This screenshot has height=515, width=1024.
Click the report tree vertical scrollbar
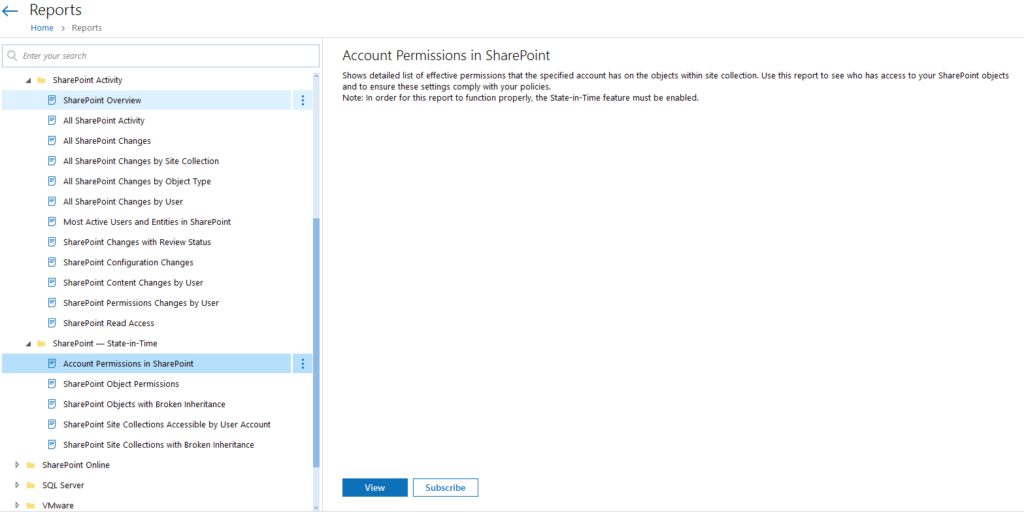click(317, 342)
